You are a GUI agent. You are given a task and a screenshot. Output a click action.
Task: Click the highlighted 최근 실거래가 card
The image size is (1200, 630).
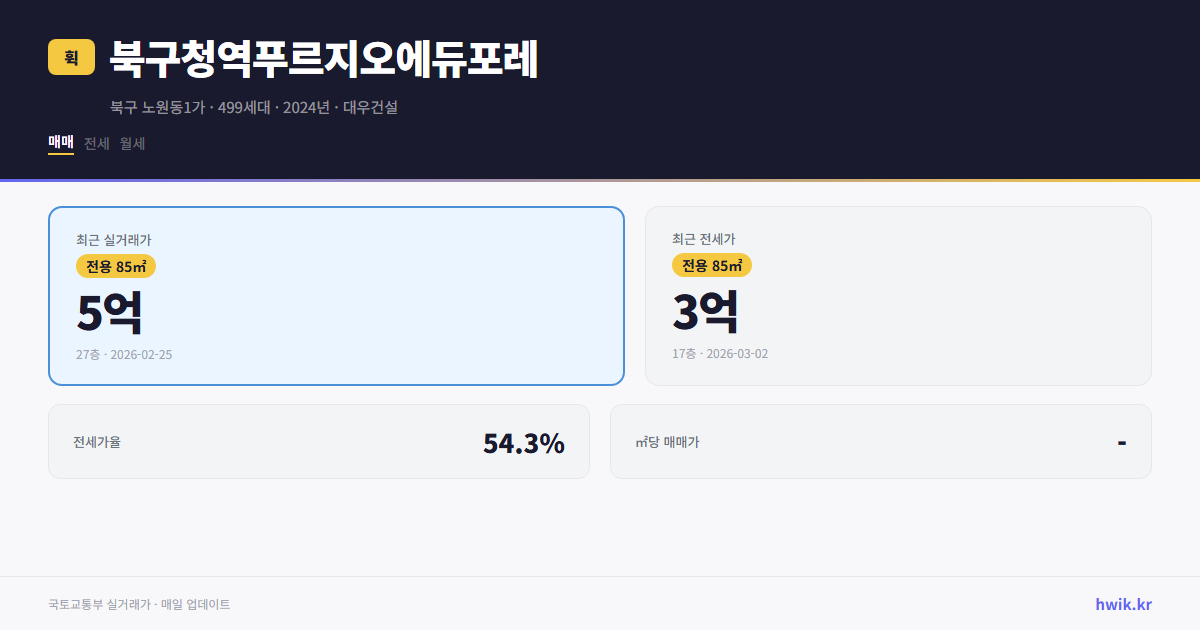click(x=336, y=295)
